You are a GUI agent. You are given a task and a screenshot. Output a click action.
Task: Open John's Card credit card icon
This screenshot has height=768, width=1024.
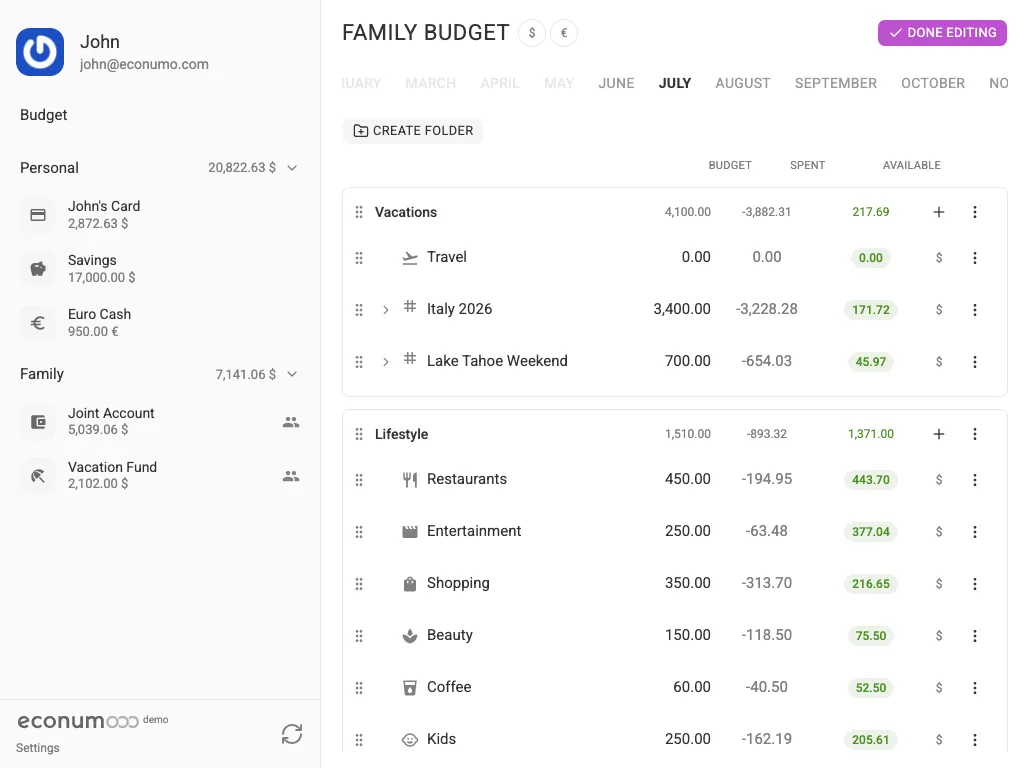(38, 215)
